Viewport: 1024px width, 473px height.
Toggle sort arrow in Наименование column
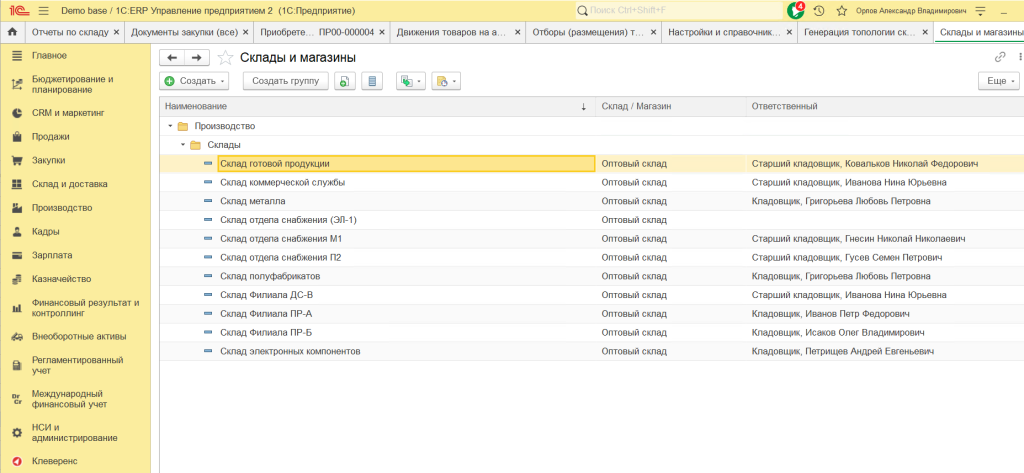pyautogui.click(x=584, y=106)
